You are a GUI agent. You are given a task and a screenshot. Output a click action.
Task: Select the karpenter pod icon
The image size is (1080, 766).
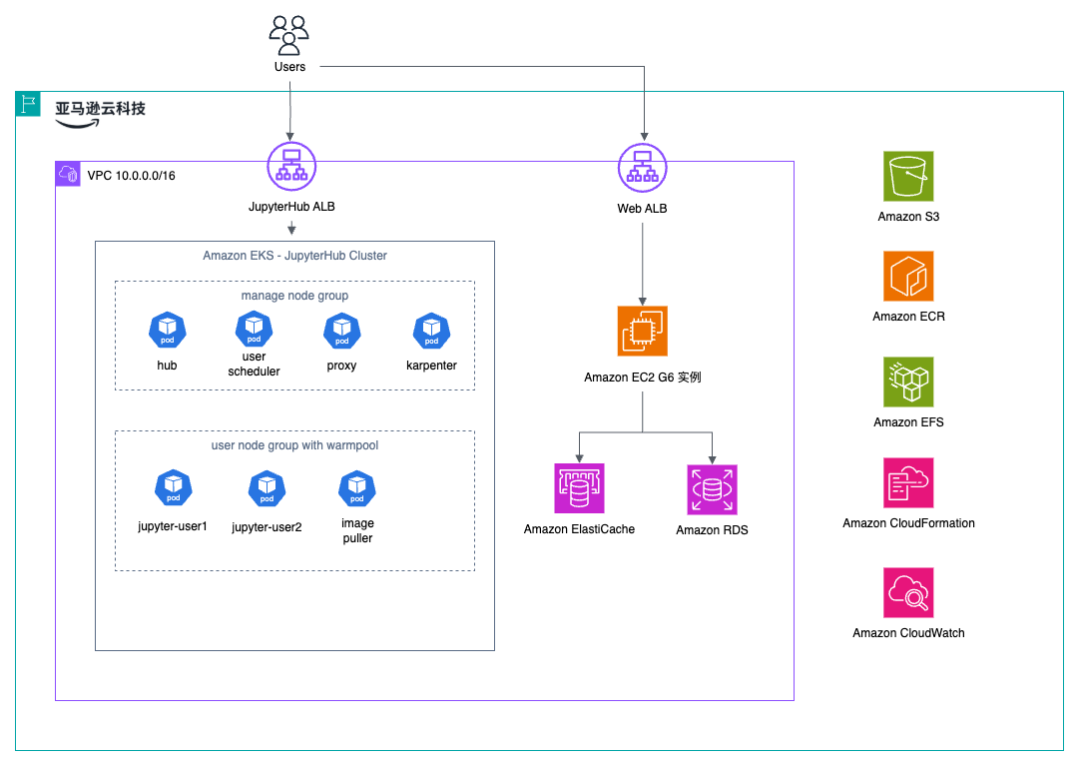pos(431,331)
